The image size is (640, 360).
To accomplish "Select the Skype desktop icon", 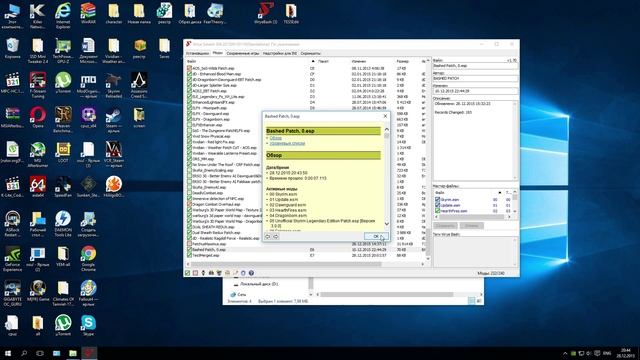I will (x=88, y=325).
